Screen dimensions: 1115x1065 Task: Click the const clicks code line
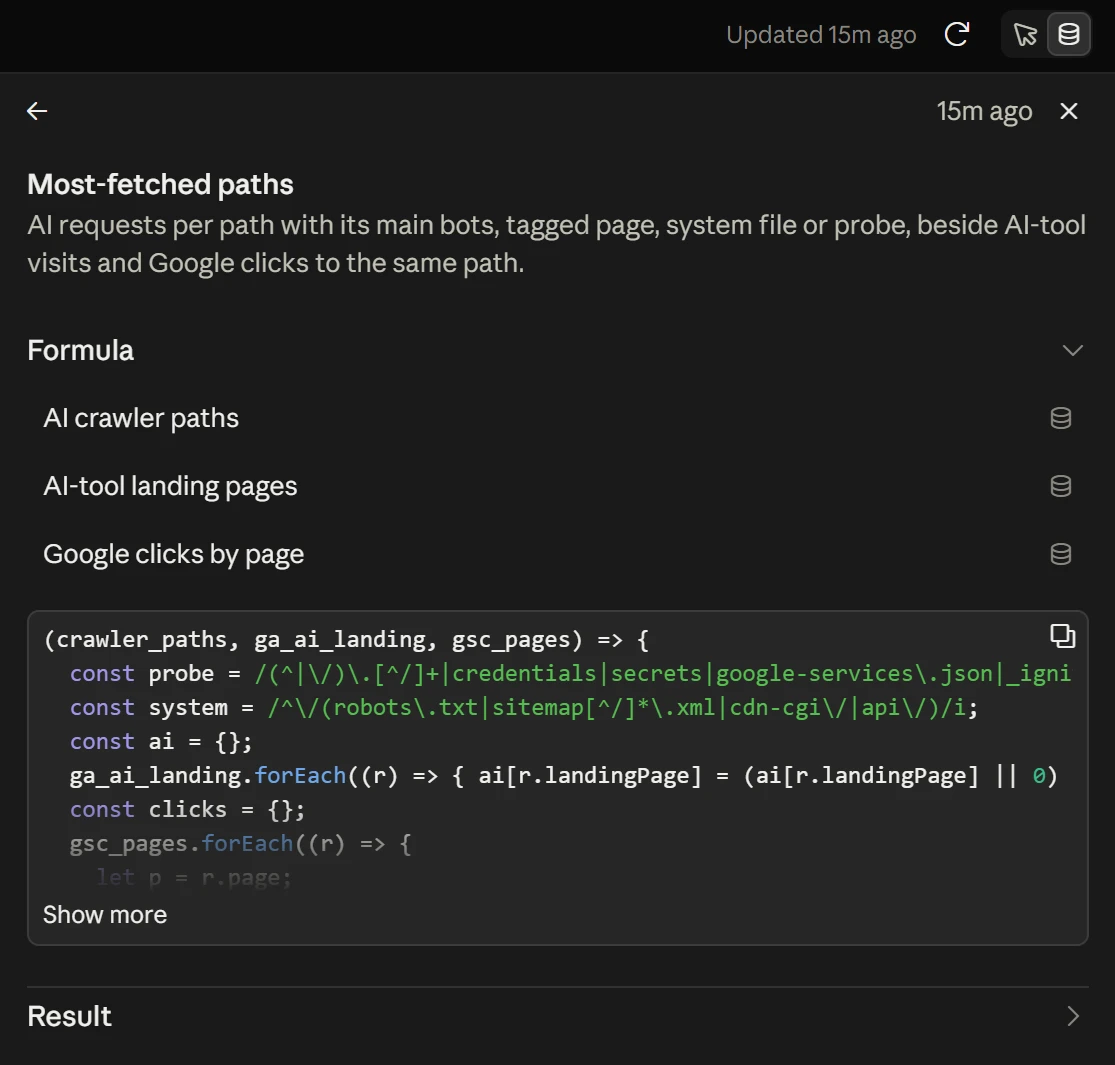pyautogui.click(x=188, y=810)
